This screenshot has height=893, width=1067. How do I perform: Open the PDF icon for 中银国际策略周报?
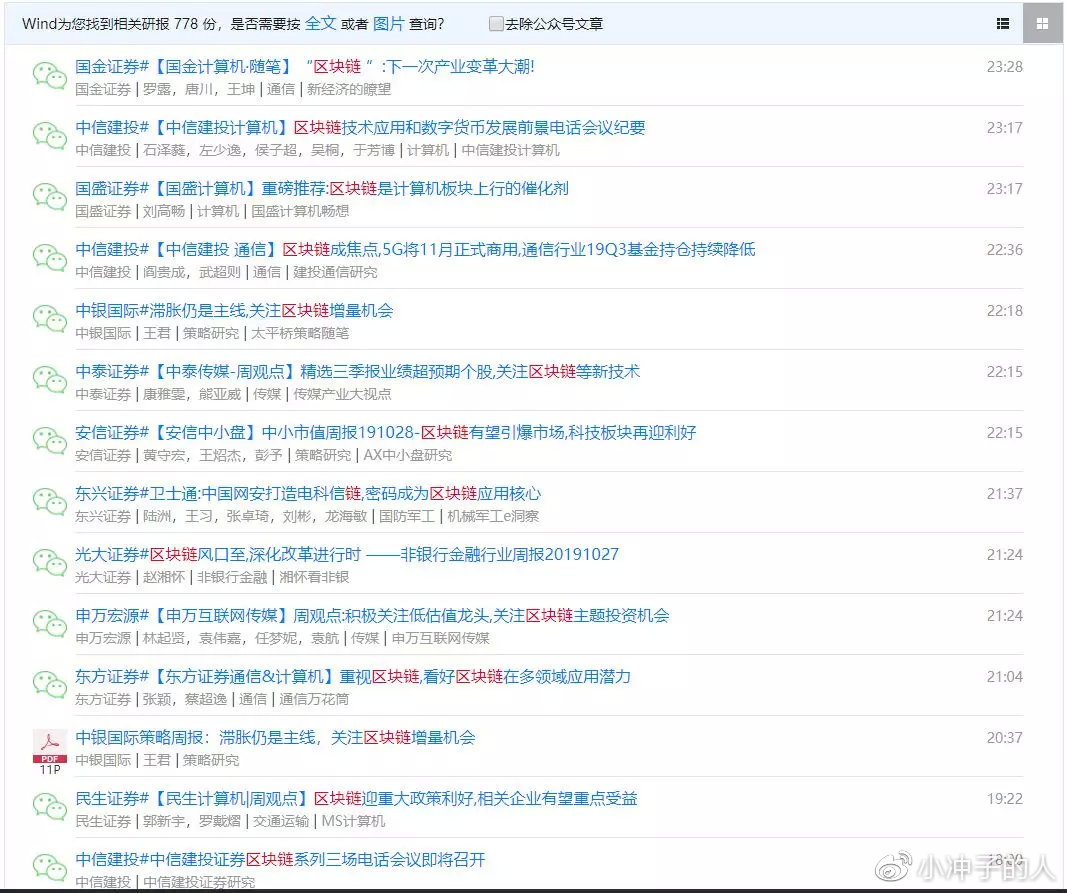click(x=49, y=748)
